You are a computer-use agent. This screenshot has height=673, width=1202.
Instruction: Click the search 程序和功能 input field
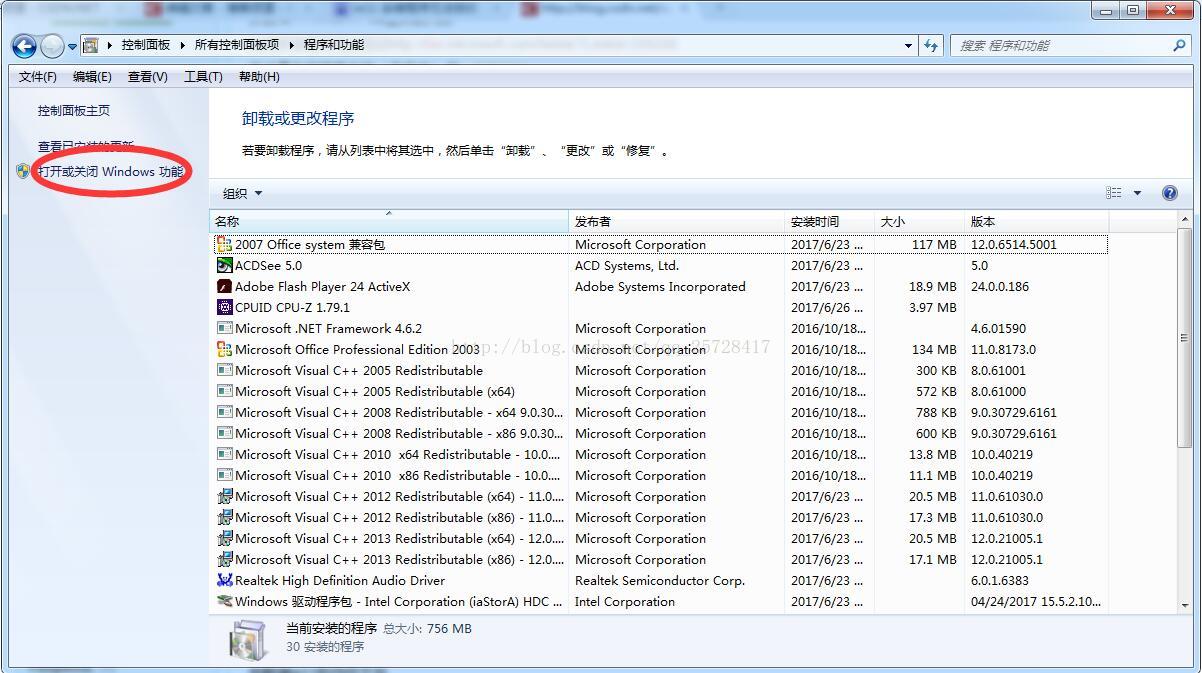1060,45
